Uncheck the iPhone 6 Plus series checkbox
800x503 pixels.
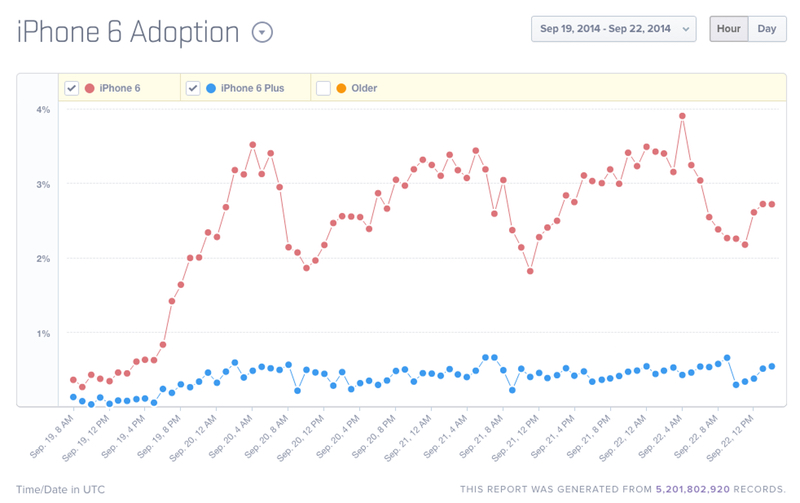[x=193, y=88]
